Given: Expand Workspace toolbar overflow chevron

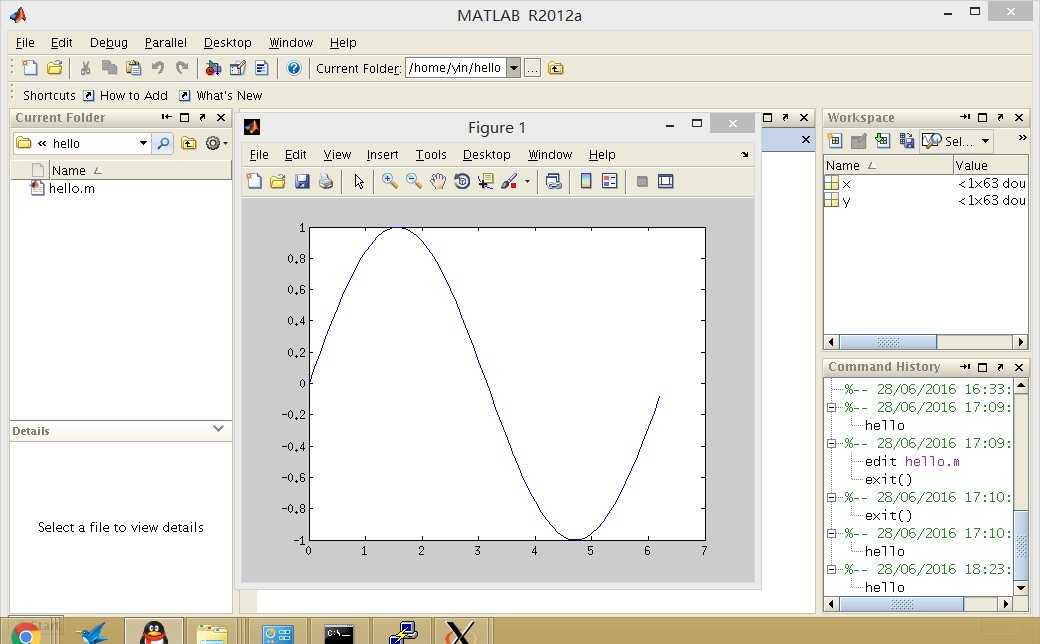Looking at the screenshot, I should 1022,138.
